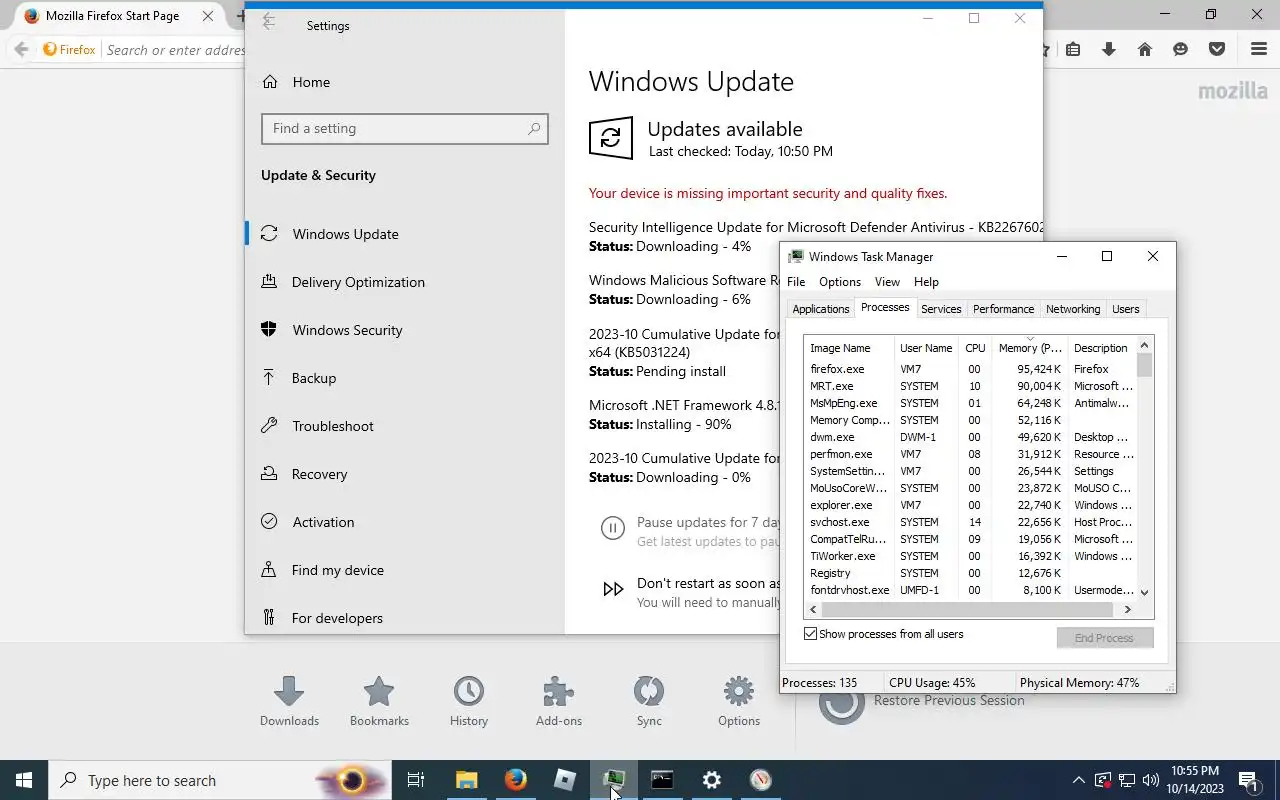Viewport: 1280px width, 800px height.
Task: Sort by User Name column header
Action: (926, 348)
